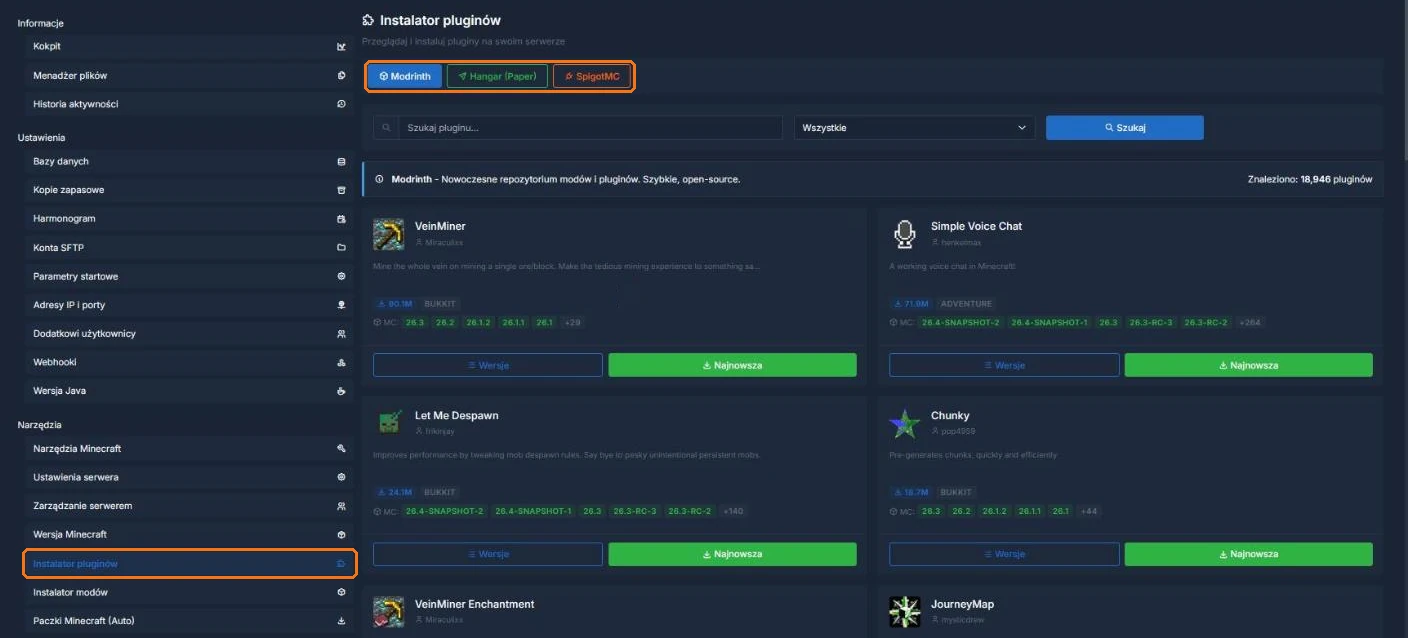Click the blue Szukaj search button

1125,128
